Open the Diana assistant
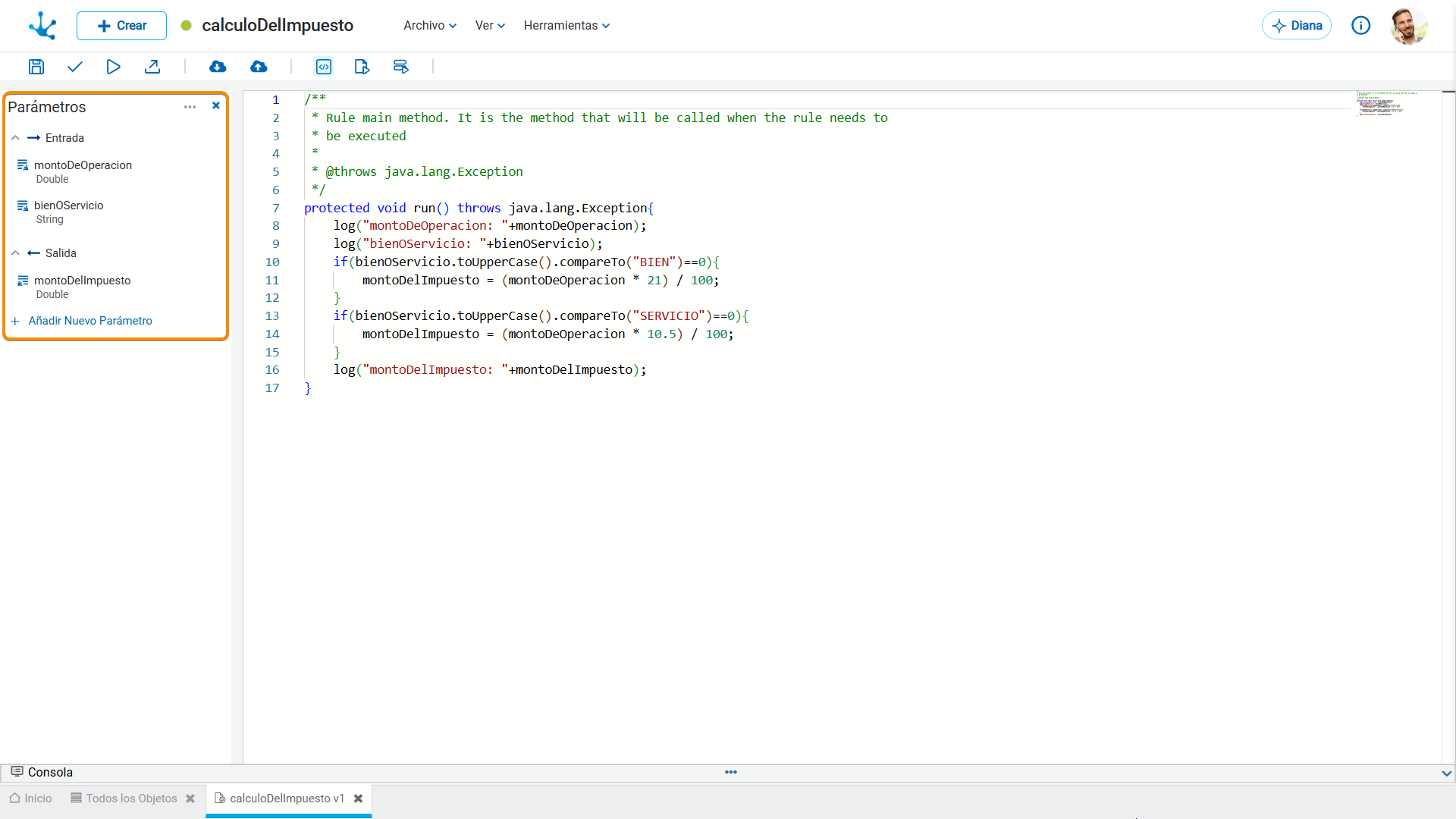The height and width of the screenshot is (819, 1456). [x=1297, y=26]
